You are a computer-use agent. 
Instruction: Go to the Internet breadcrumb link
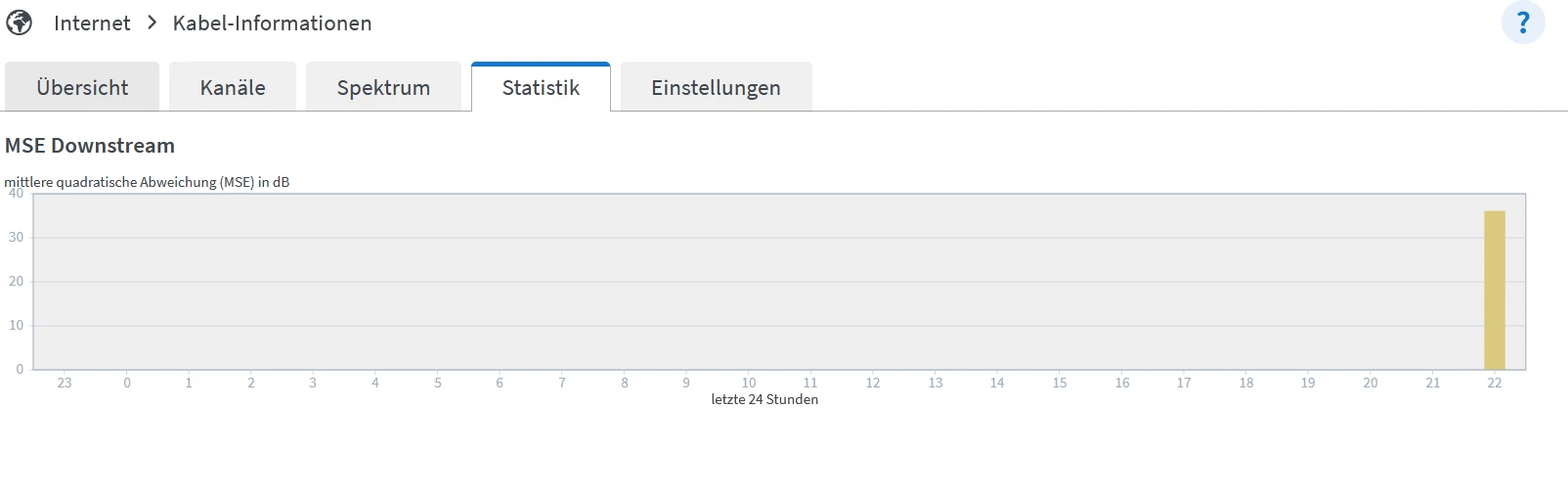(92, 23)
